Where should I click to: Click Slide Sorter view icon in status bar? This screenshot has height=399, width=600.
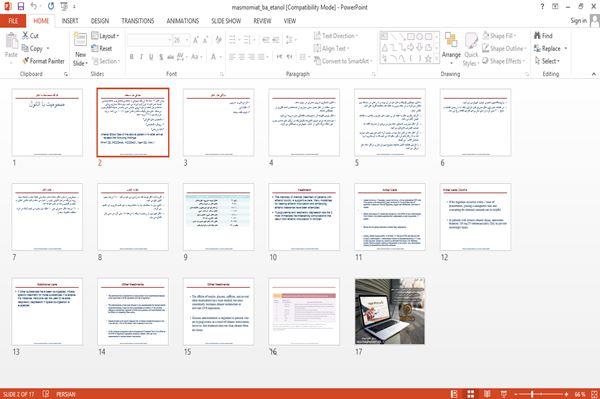click(x=471, y=394)
